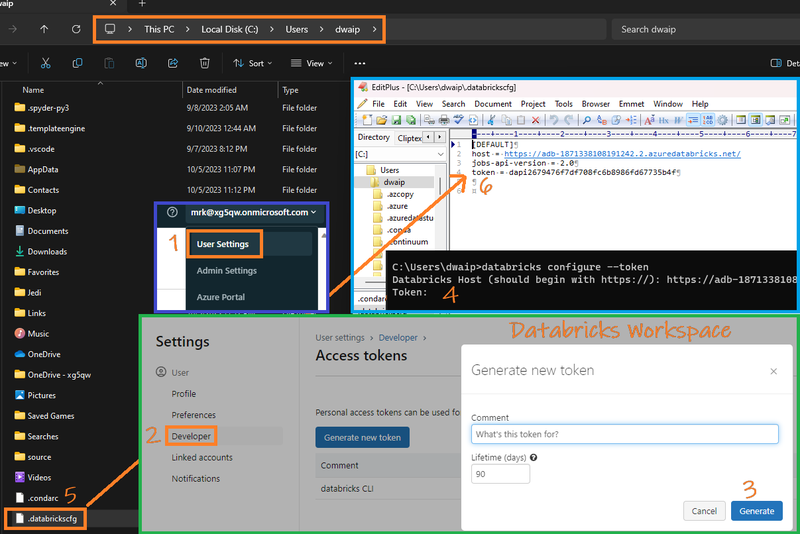Click the Font icon in EditPlus toolbar
Image resolution: width=800 pixels, height=534 pixels.
(649, 120)
